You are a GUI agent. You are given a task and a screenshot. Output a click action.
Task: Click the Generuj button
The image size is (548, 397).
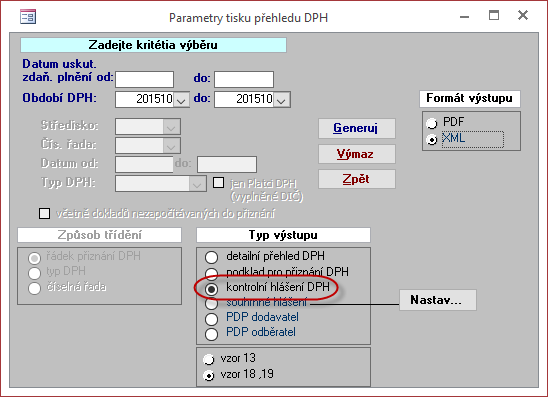point(356,128)
